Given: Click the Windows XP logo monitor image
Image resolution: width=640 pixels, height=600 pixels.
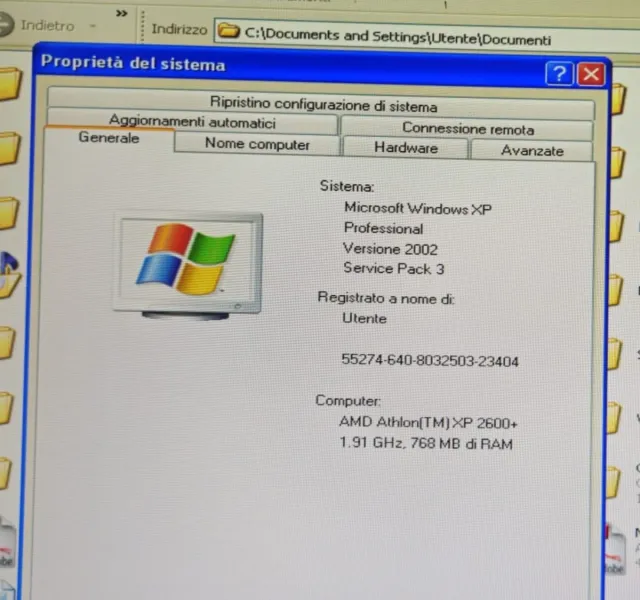Looking at the screenshot, I should pos(188,262).
